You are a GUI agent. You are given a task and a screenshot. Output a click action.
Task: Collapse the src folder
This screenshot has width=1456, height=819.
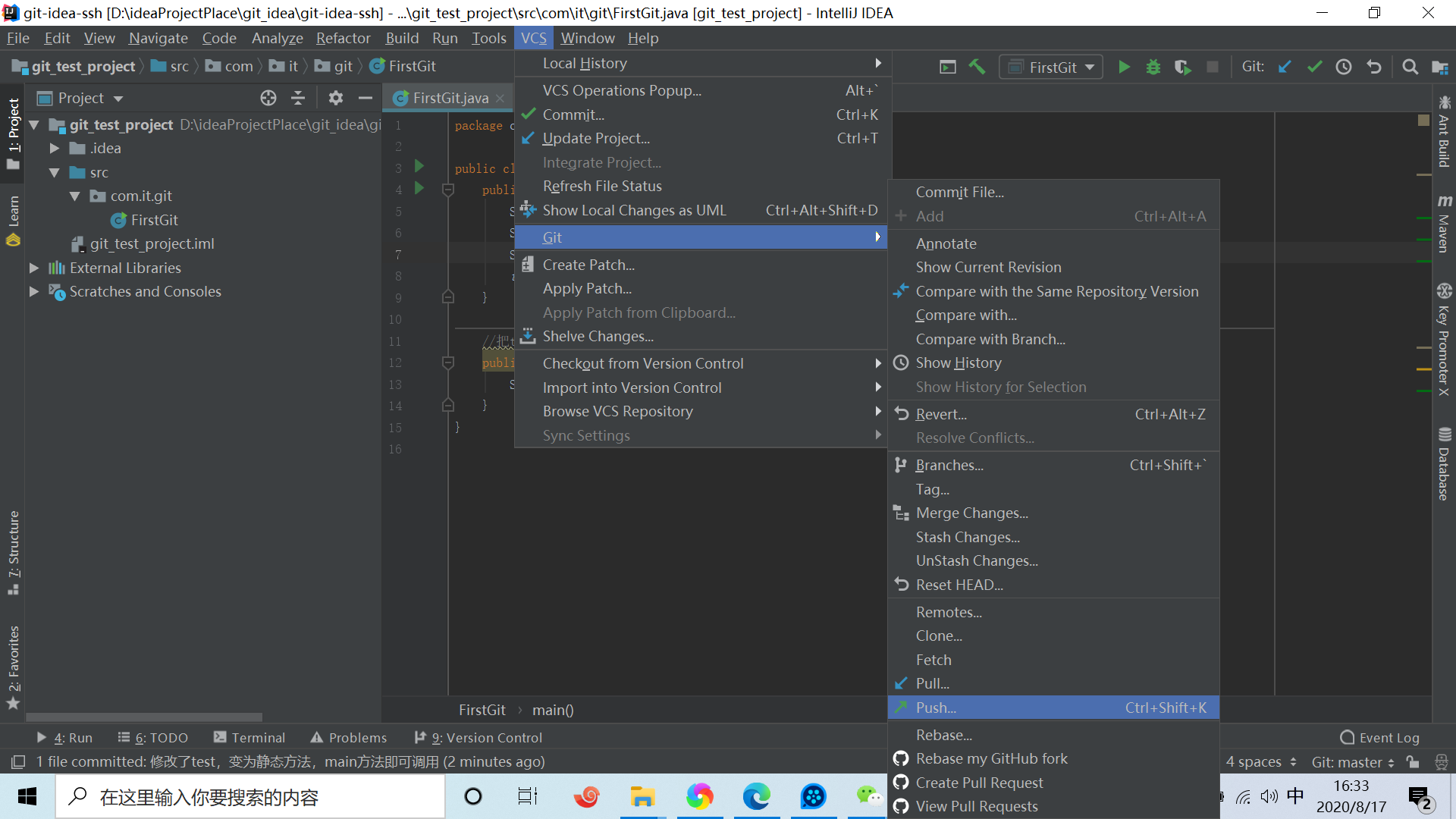pyautogui.click(x=55, y=173)
